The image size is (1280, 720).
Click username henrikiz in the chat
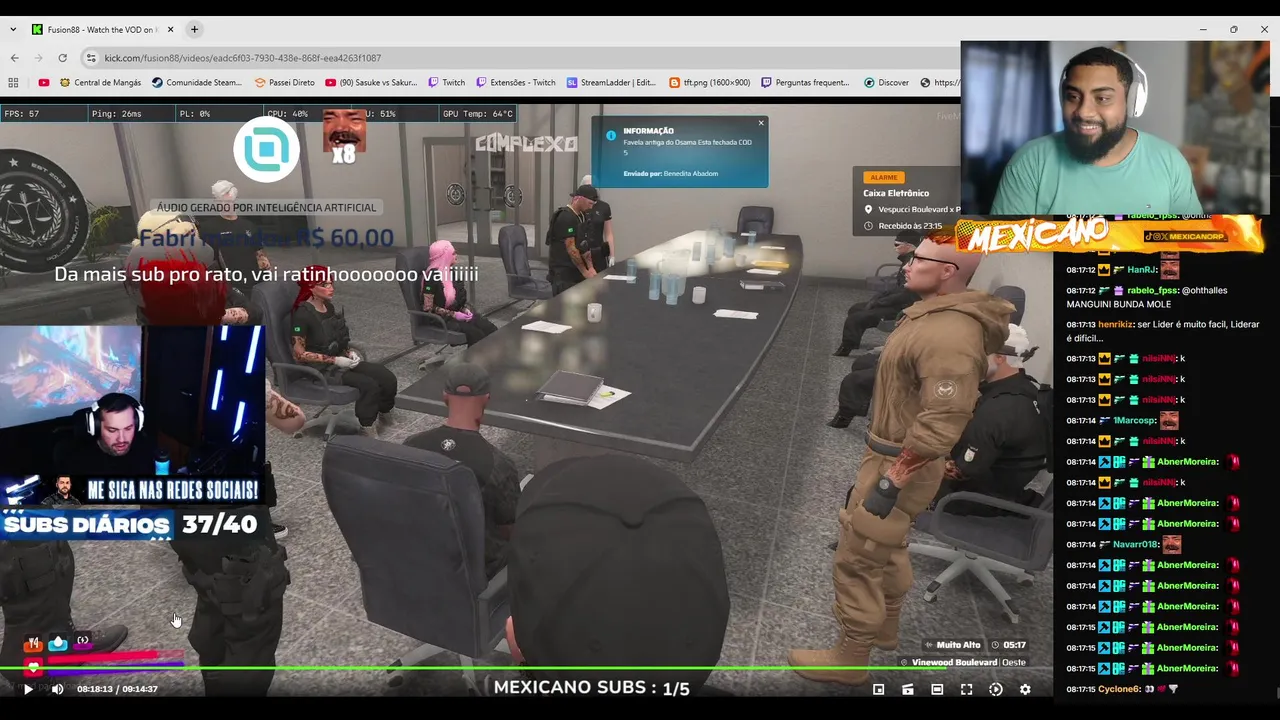tap(1117, 324)
